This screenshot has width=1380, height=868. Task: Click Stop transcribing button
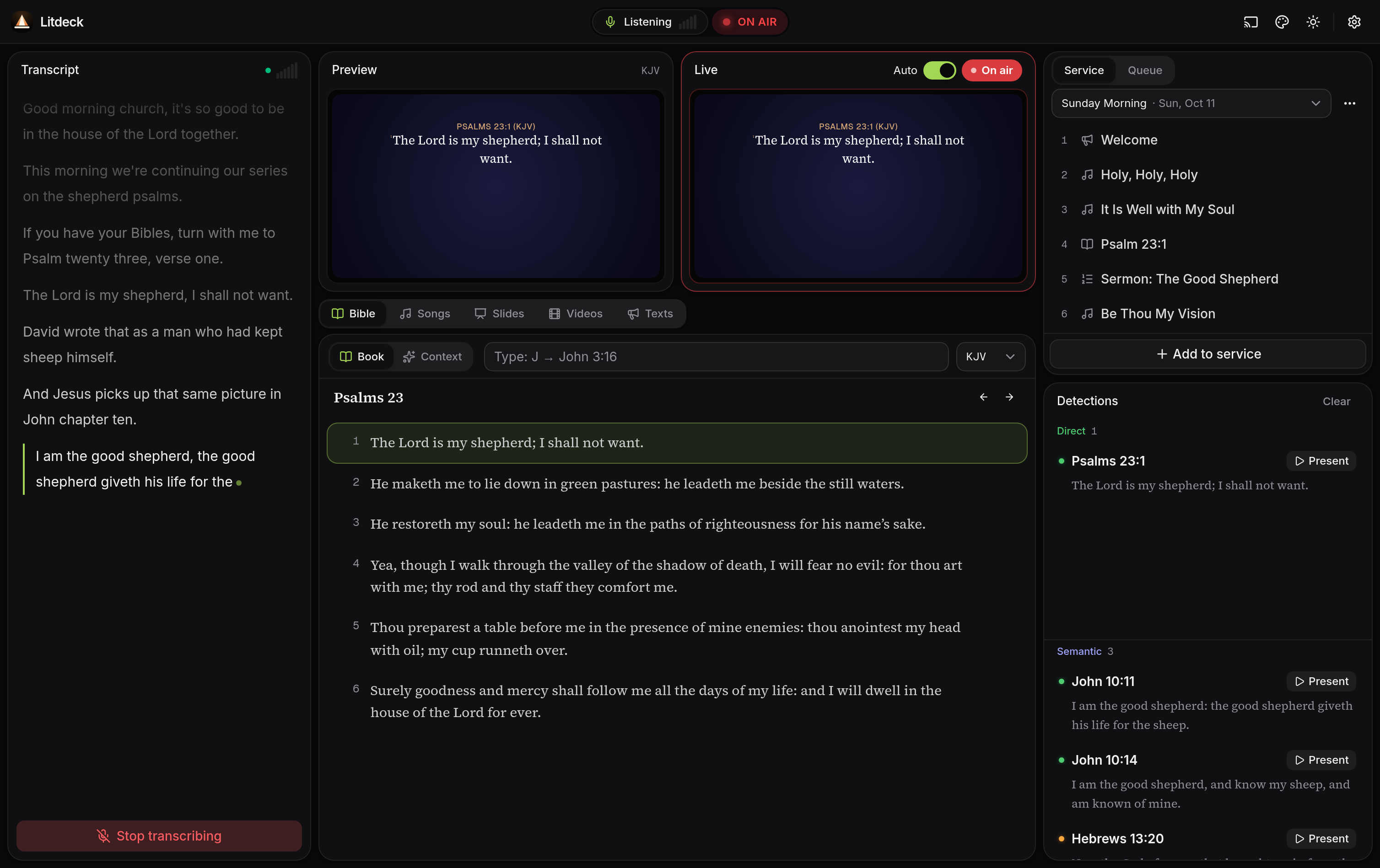159,836
